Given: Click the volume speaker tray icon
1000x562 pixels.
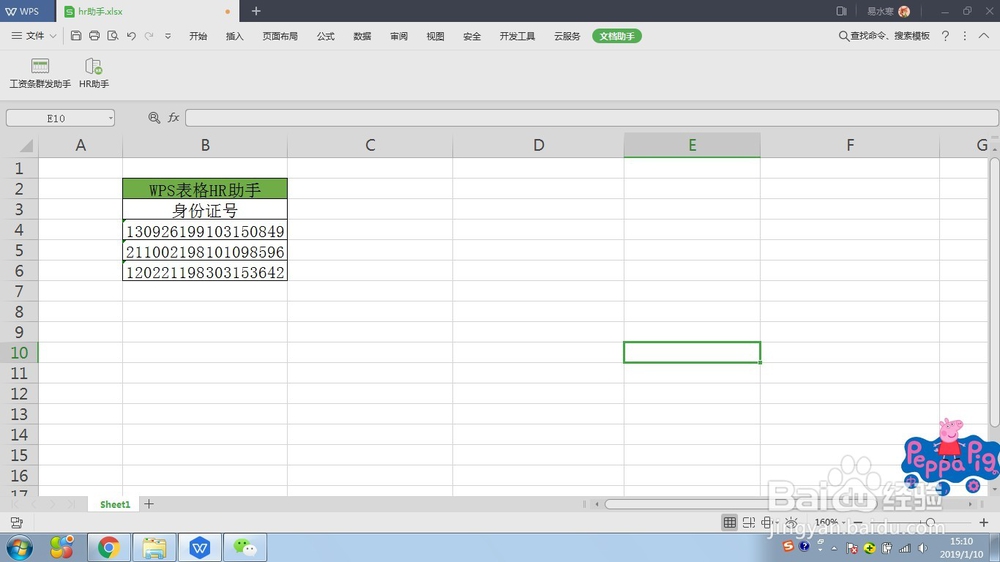Looking at the screenshot, I should tap(922, 548).
